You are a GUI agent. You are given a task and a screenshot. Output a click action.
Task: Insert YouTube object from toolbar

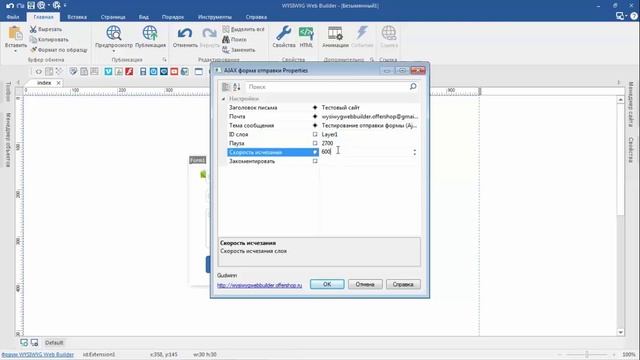[x=174, y=71]
